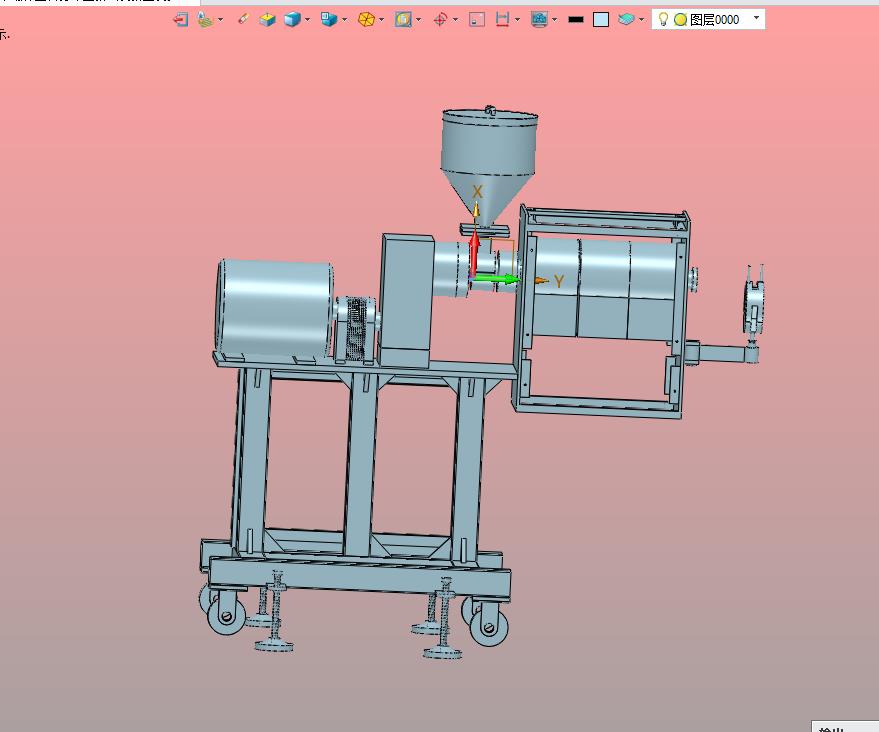The height and width of the screenshot is (732, 879).
Task: Click the monitor display icon
Action: coord(539,20)
